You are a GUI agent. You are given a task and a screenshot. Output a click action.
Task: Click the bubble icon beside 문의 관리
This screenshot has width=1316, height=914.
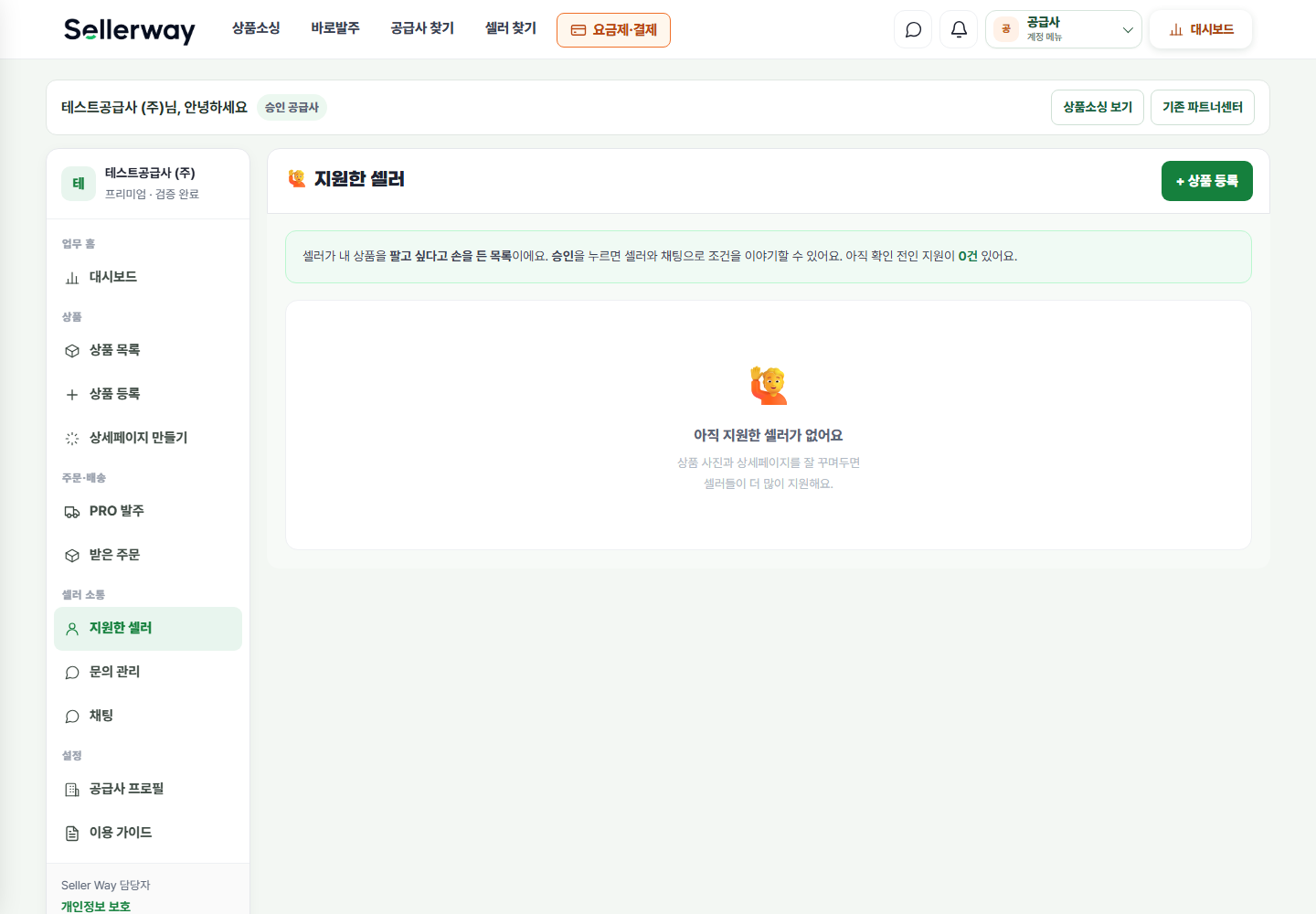(72, 673)
